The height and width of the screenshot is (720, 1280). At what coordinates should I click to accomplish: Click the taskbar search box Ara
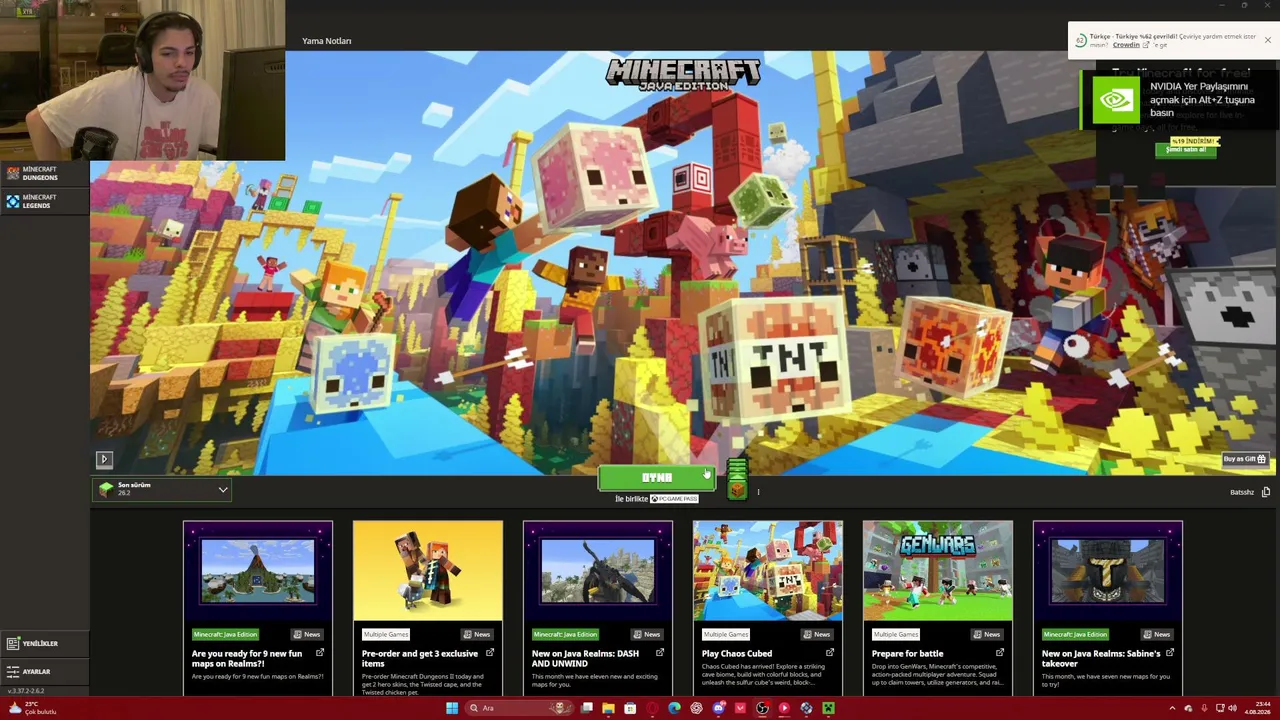click(x=521, y=708)
